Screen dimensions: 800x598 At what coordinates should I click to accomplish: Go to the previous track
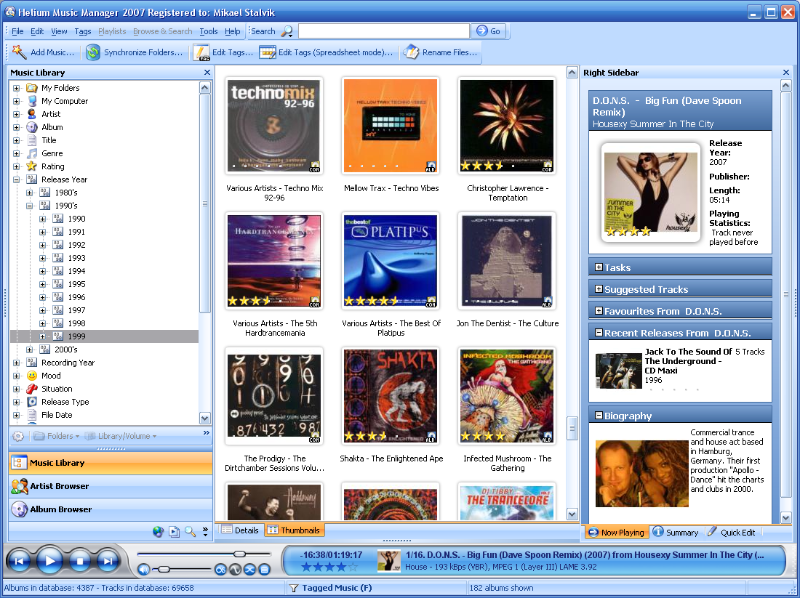tap(19, 561)
